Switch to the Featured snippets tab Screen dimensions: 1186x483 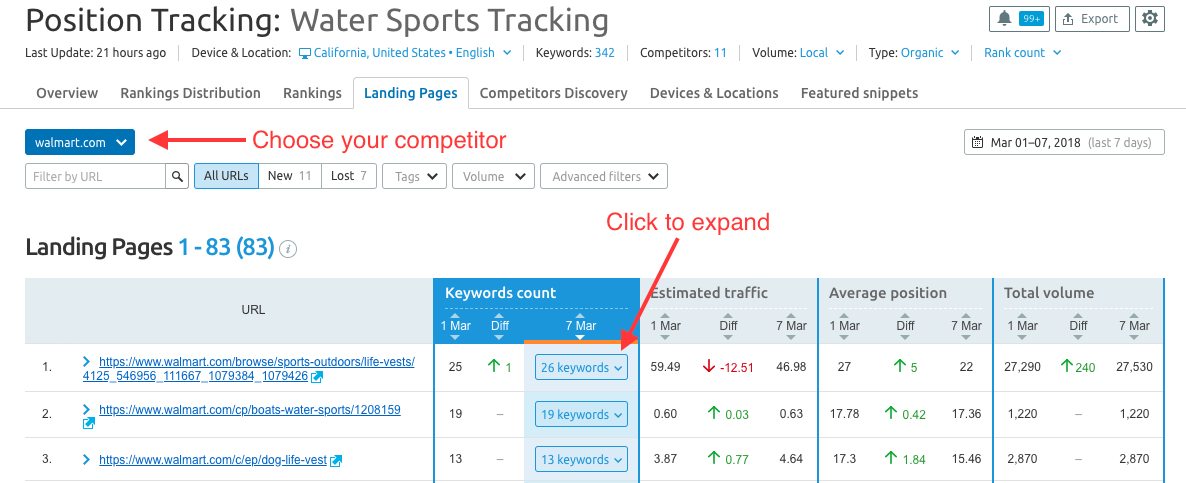859,93
